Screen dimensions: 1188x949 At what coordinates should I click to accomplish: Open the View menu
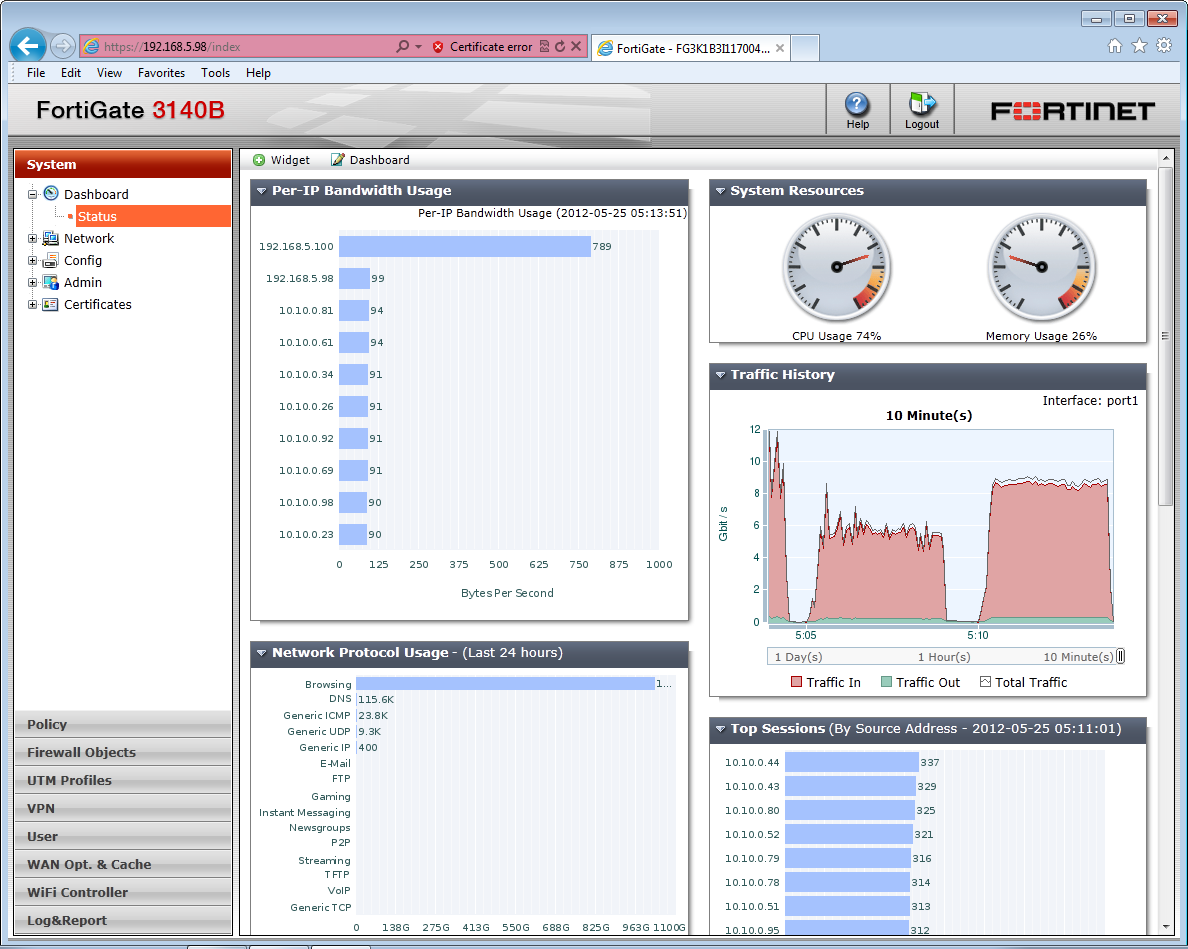[109, 73]
